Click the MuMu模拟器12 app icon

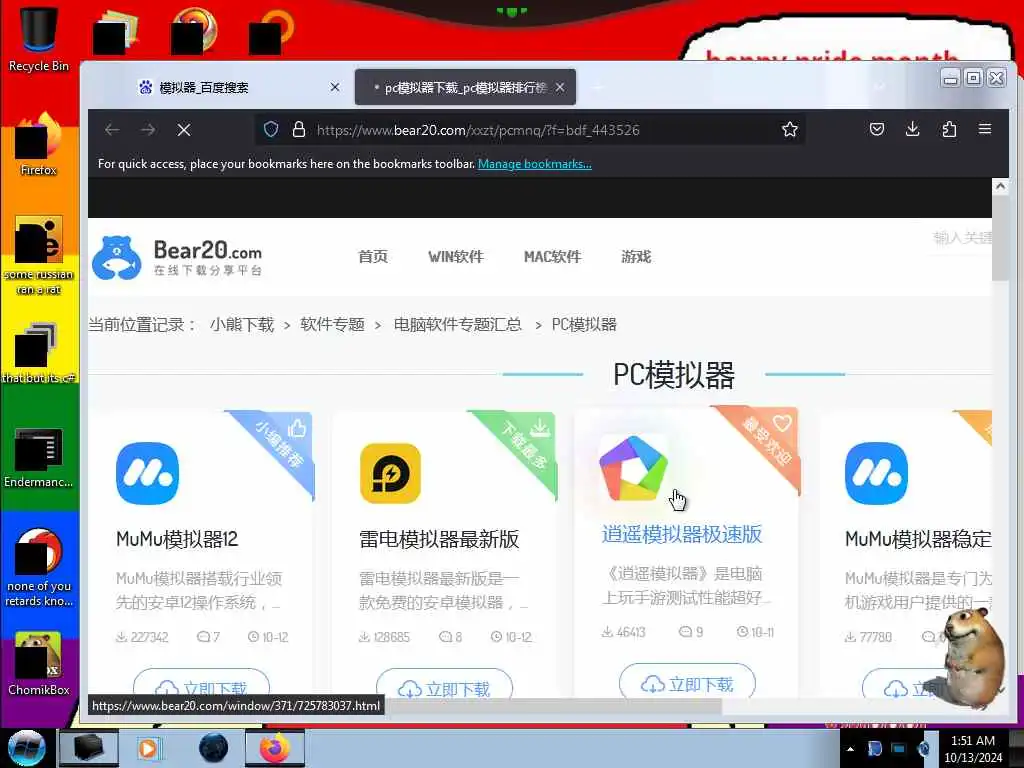tap(148, 473)
